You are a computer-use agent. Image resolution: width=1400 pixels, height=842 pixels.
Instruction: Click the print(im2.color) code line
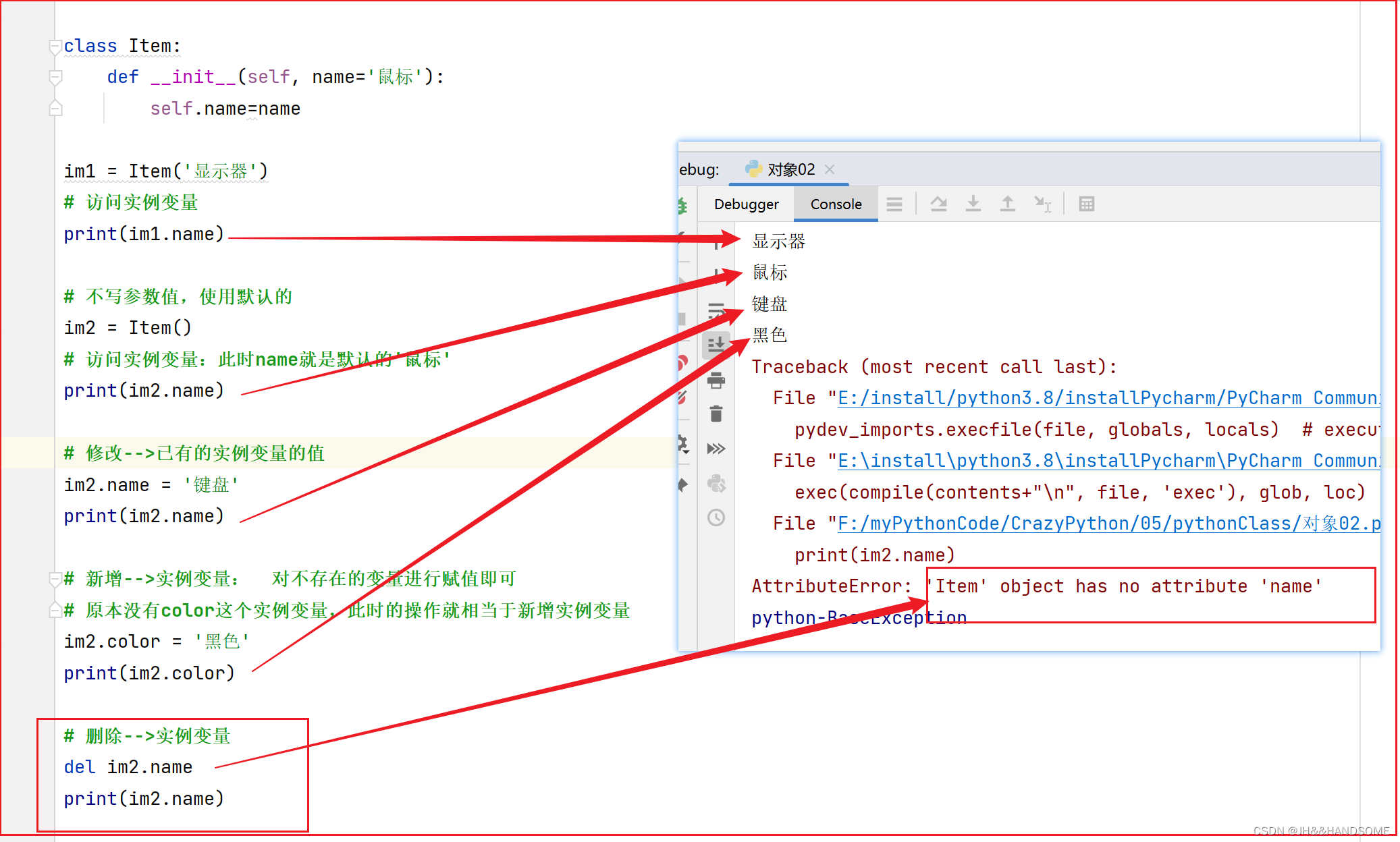click(149, 673)
